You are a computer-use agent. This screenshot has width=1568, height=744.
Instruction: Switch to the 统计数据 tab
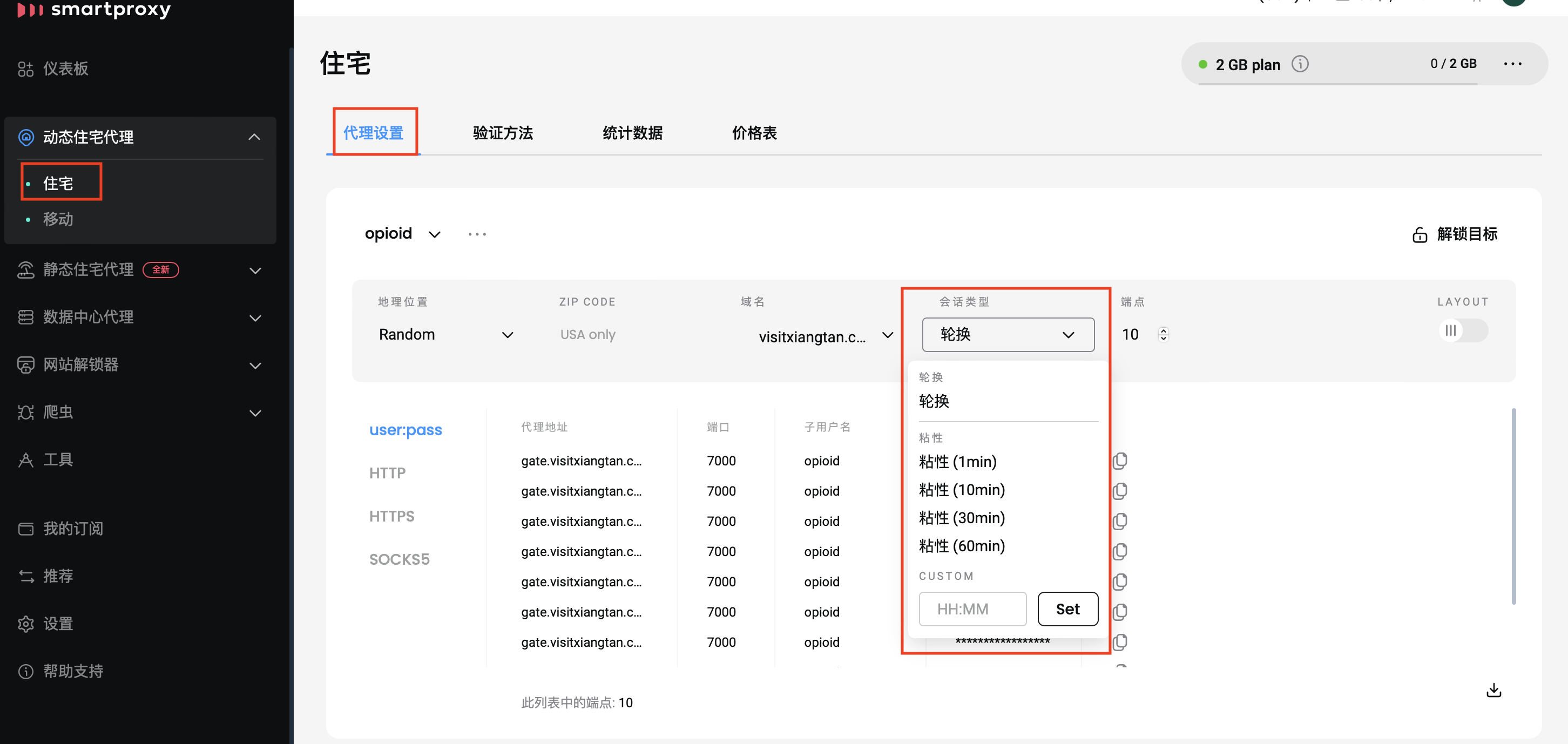coord(632,133)
